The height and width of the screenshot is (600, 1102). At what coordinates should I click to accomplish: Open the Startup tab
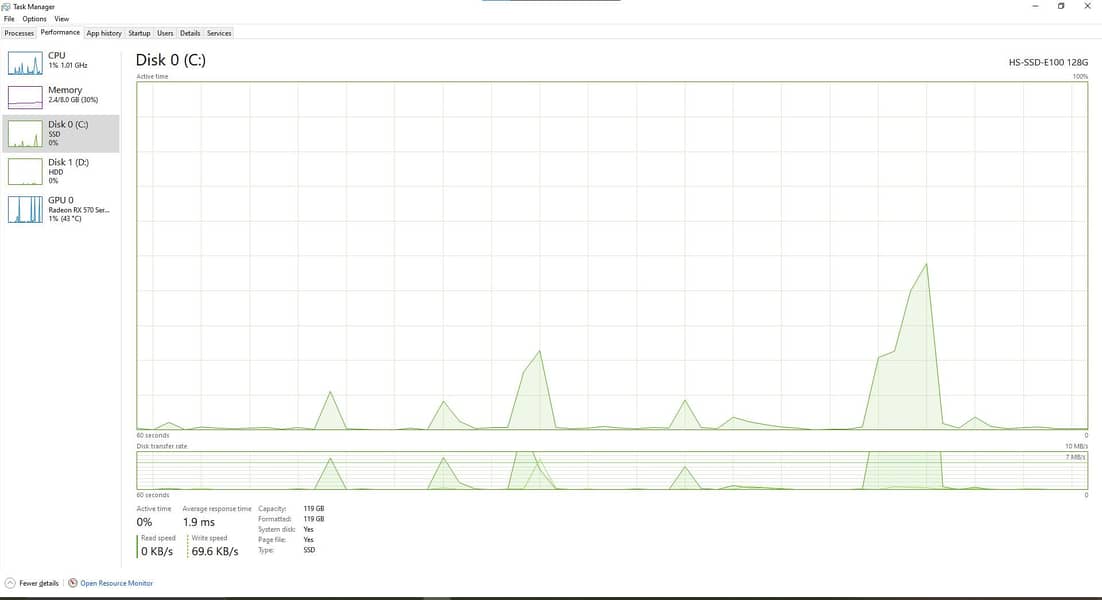click(139, 33)
